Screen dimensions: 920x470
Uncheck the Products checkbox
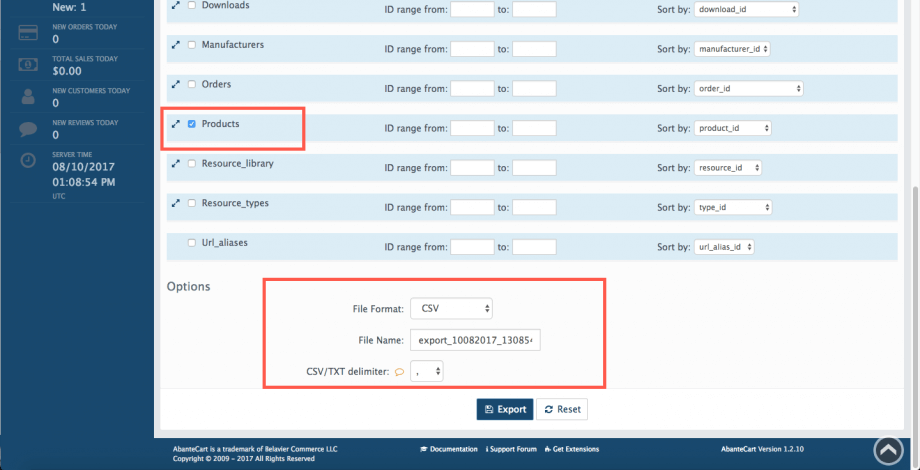(191, 124)
